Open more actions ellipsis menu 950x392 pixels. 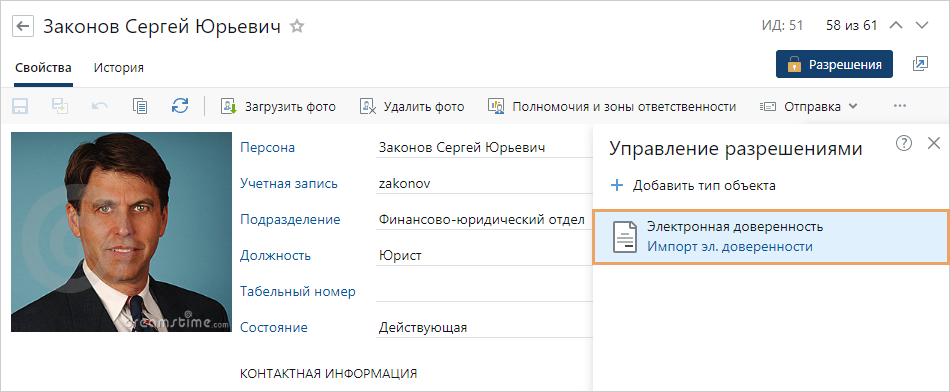tap(900, 106)
